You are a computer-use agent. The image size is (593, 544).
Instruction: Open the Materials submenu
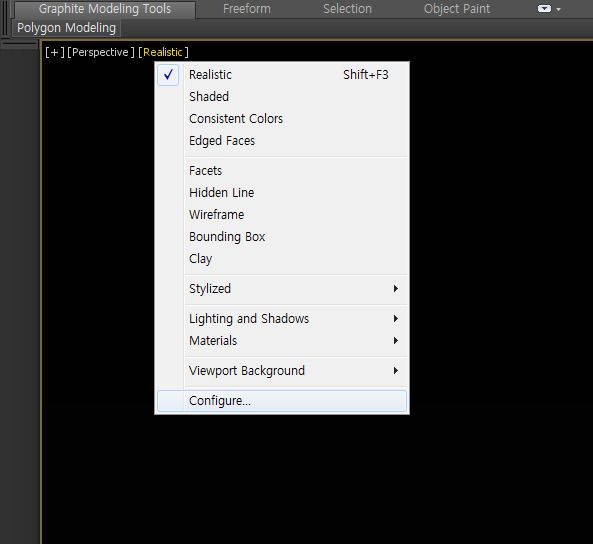coord(282,340)
